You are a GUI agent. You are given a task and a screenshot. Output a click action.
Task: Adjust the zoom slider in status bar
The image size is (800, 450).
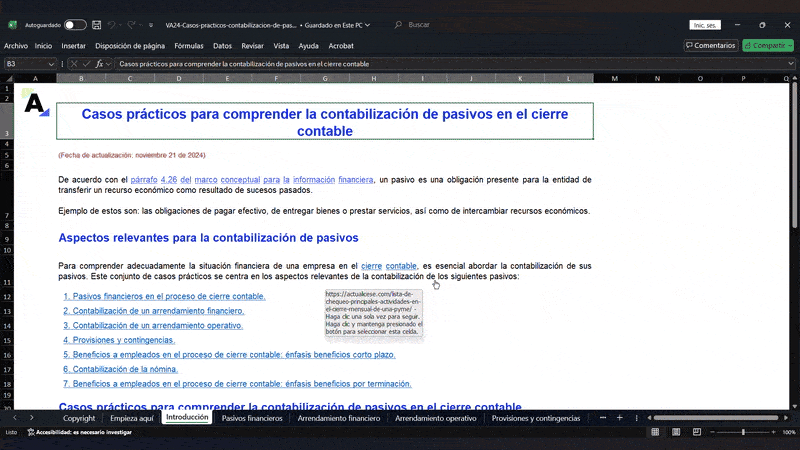742,432
